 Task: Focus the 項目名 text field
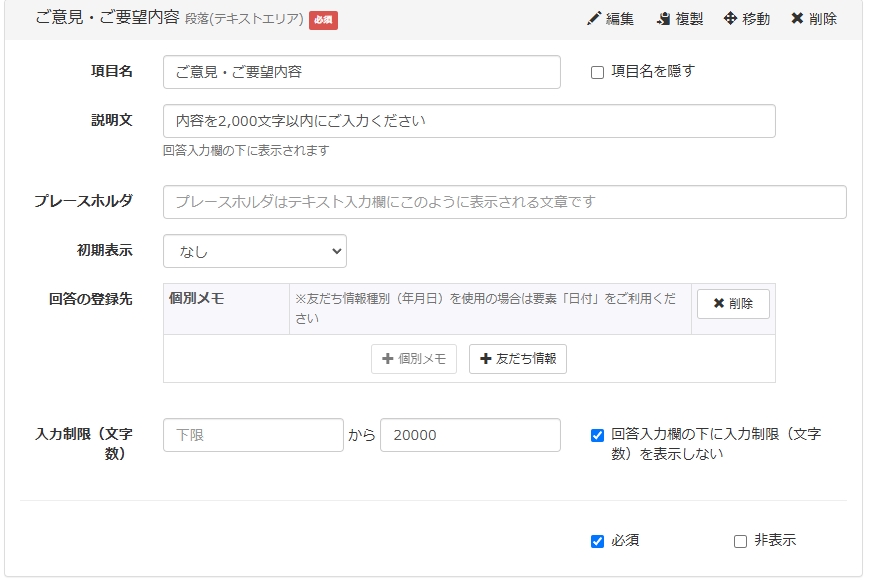point(361,72)
